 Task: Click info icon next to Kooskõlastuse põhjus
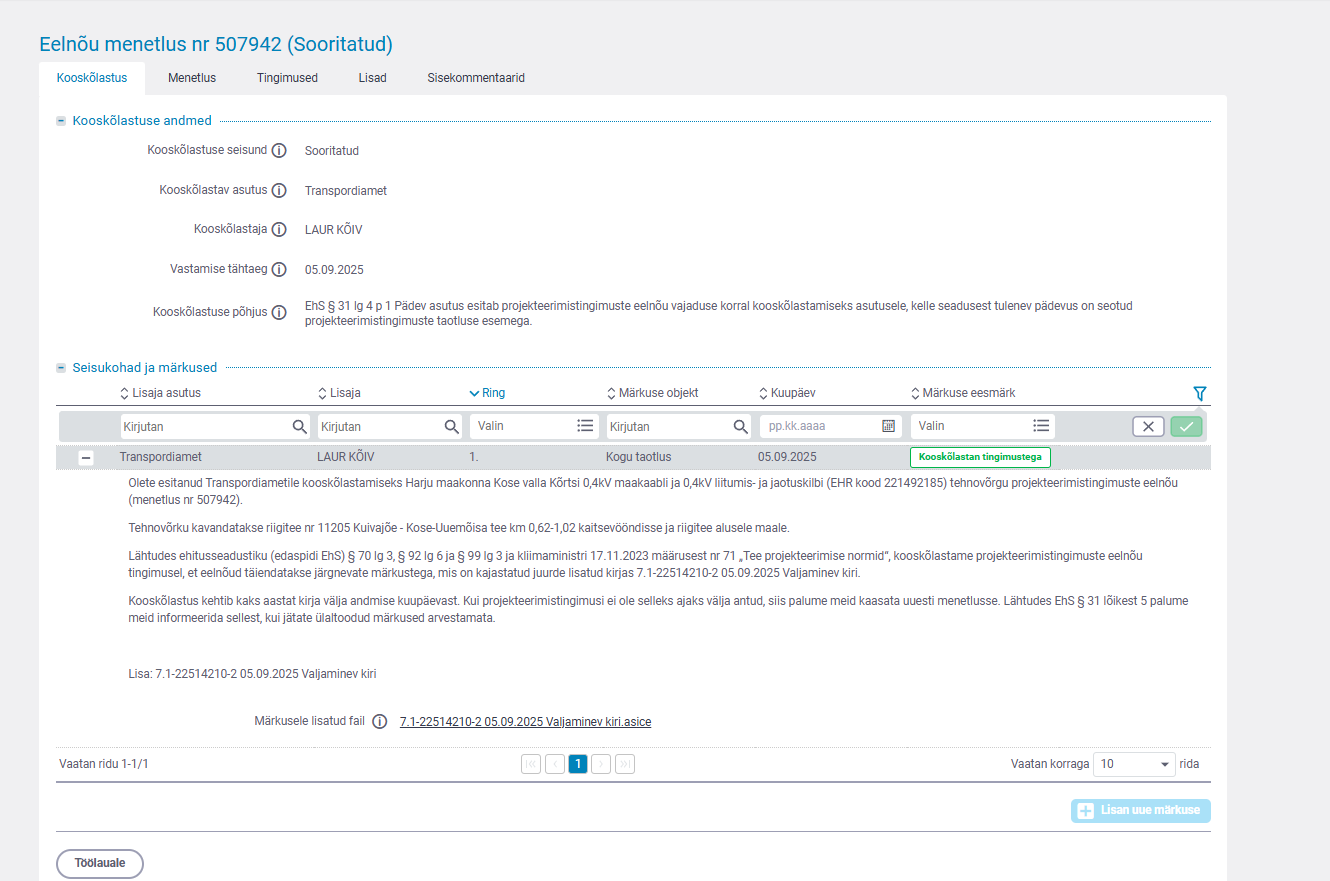(x=279, y=312)
